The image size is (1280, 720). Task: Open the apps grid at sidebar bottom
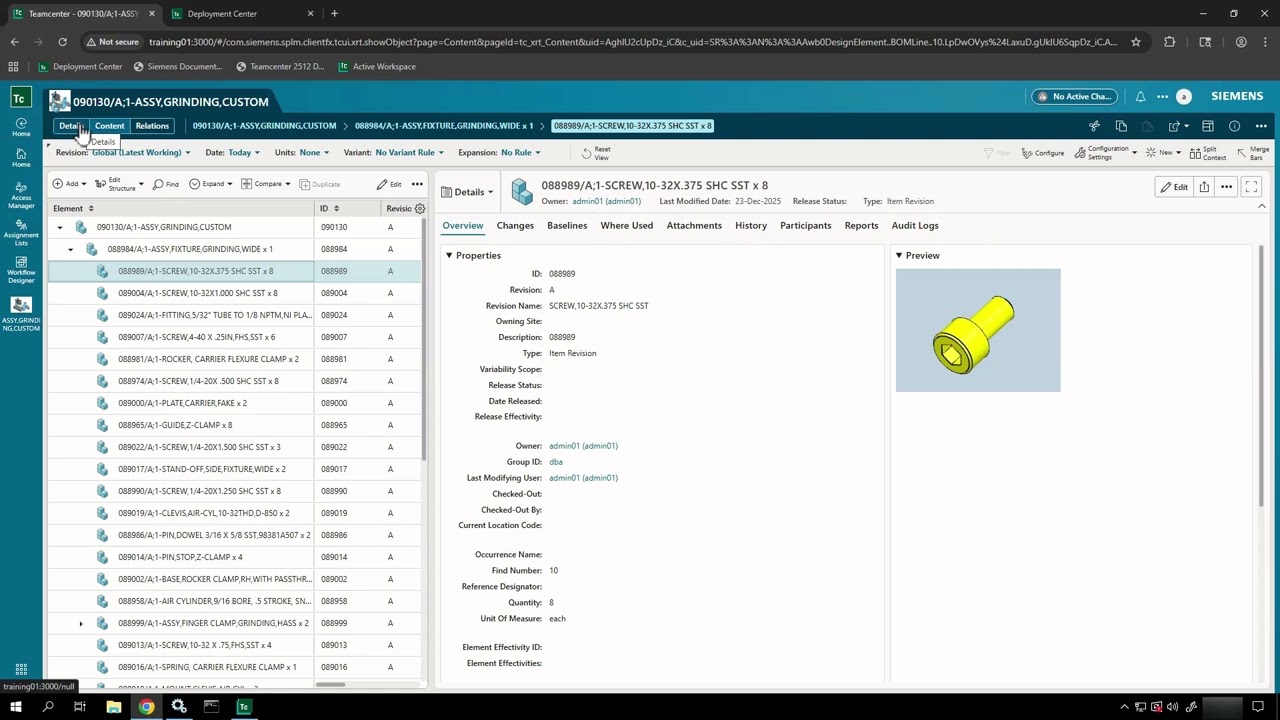pos(21,670)
